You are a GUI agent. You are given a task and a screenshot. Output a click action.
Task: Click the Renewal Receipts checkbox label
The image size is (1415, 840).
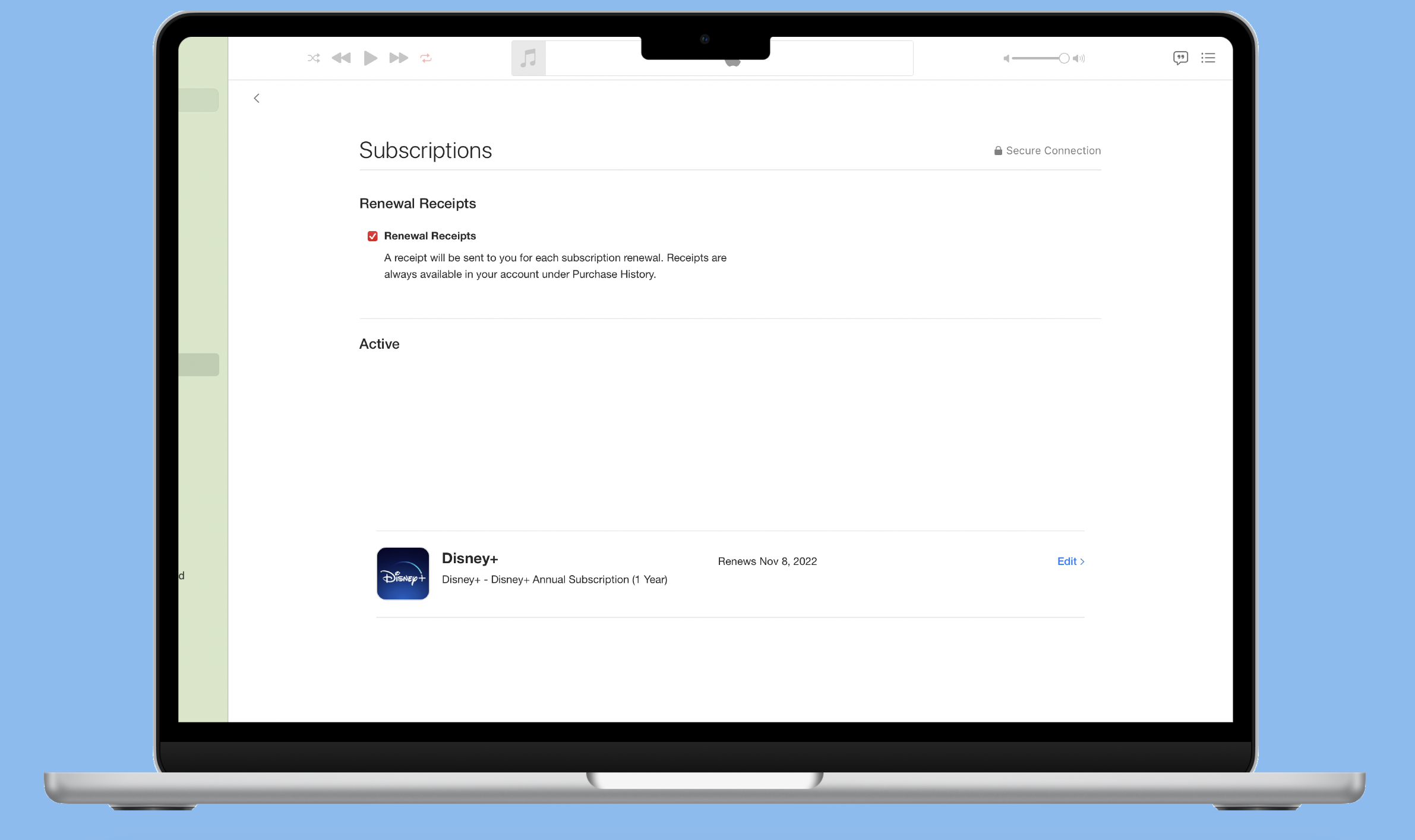coord(429,236)
